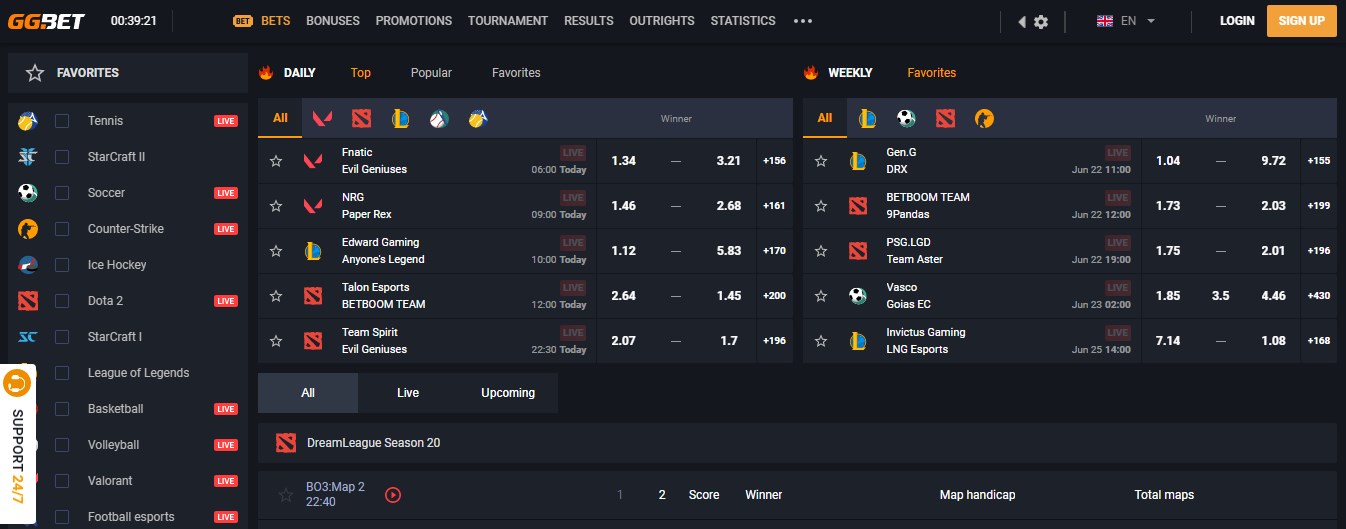The width and height of the screenshot is (1346, 529).
Task: Go to the RESULTS page
Action: (589, 21)
